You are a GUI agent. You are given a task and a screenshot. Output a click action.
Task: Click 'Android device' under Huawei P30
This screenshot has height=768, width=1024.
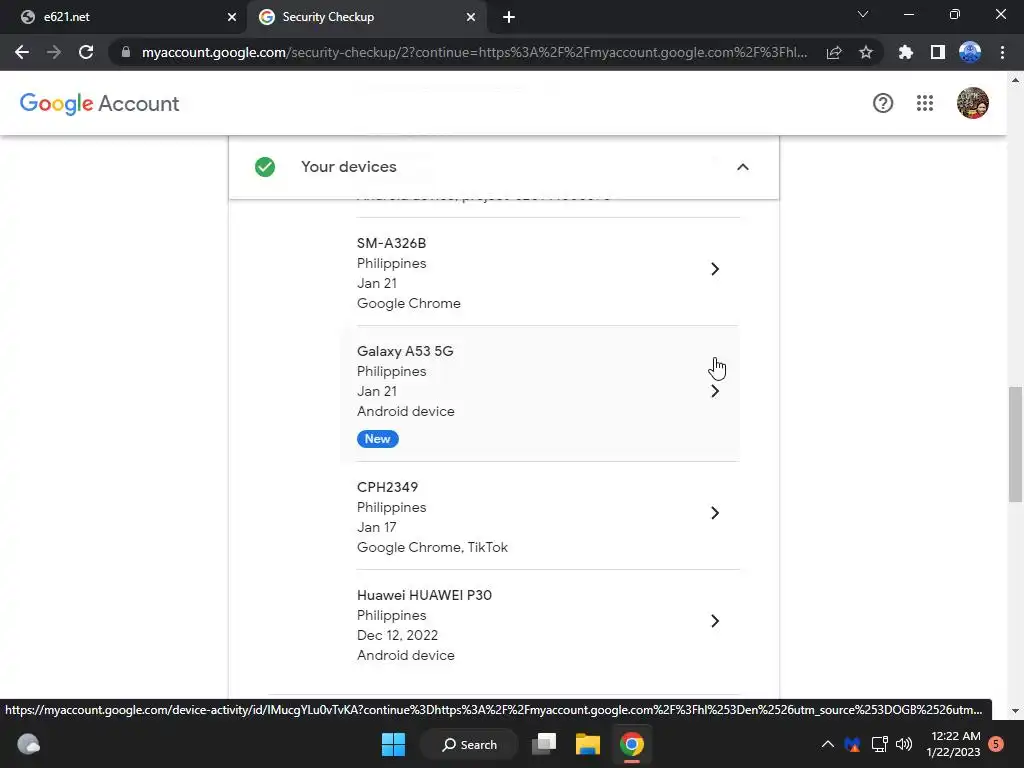click(406, 656)
